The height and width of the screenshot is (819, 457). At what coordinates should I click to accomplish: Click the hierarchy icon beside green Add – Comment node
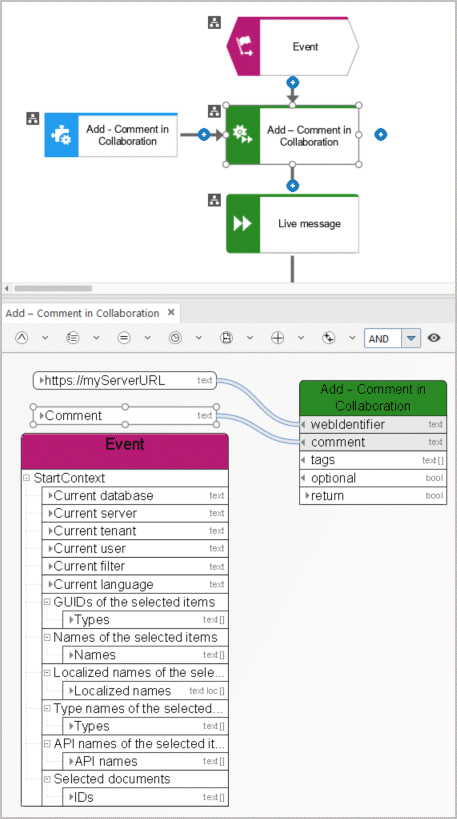(x=214, y=111)
